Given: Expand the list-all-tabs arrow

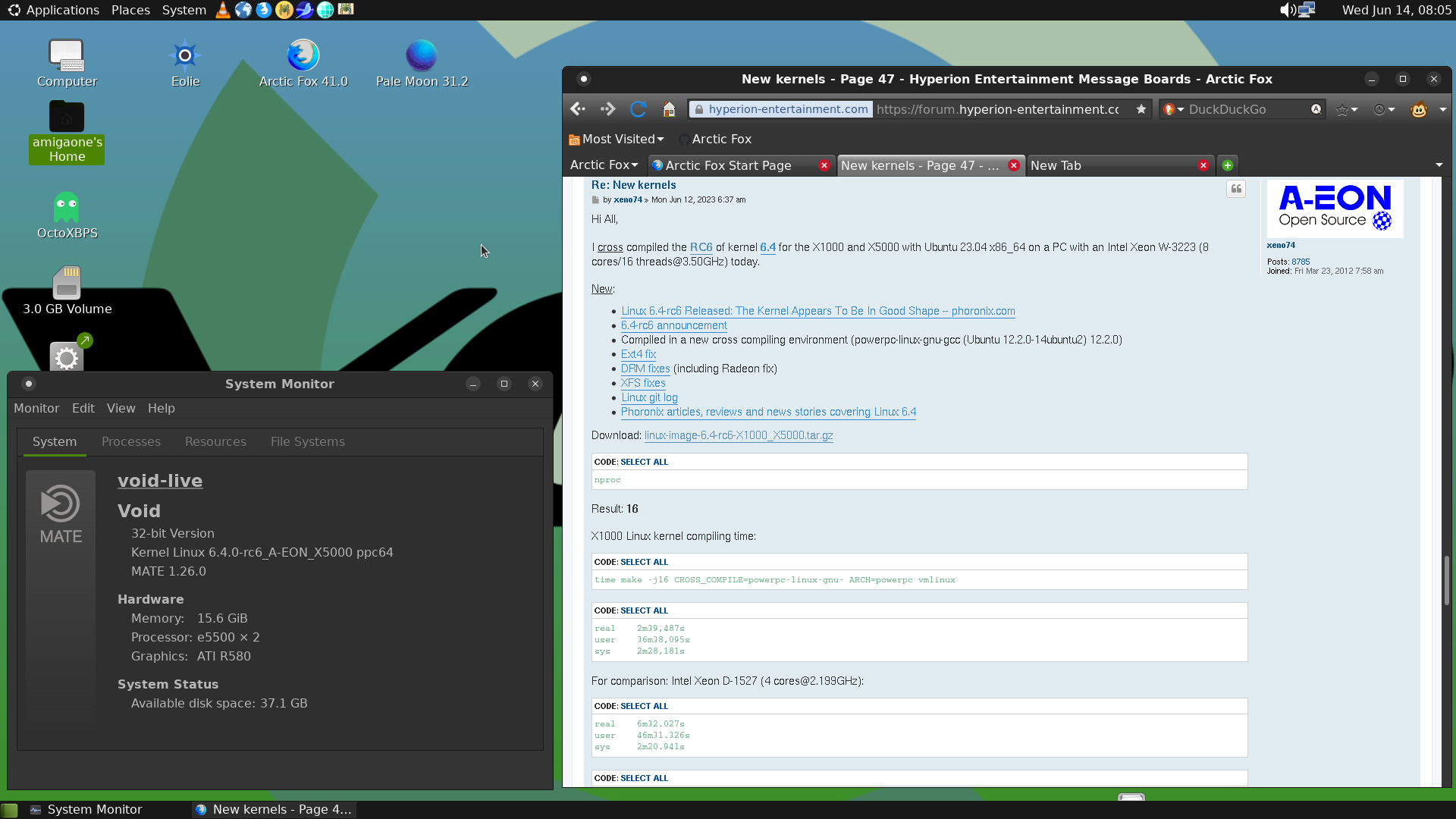Looking at the screenshot, I should [1439, 165].
